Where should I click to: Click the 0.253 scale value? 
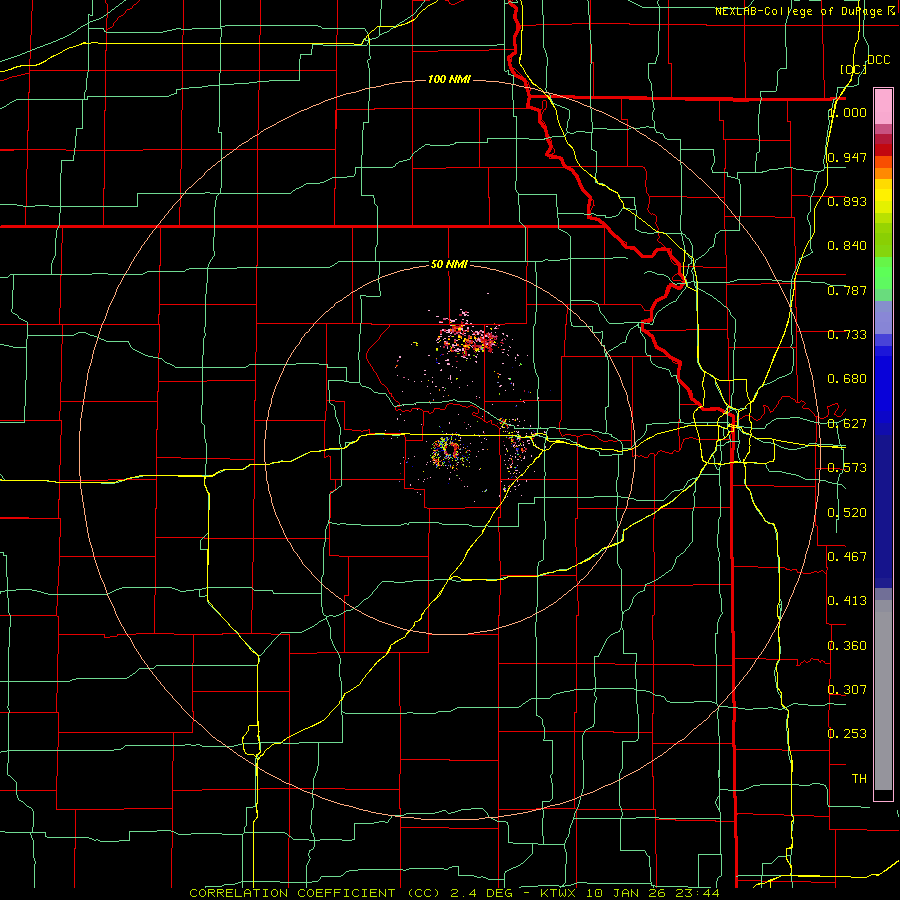(847, 734)
